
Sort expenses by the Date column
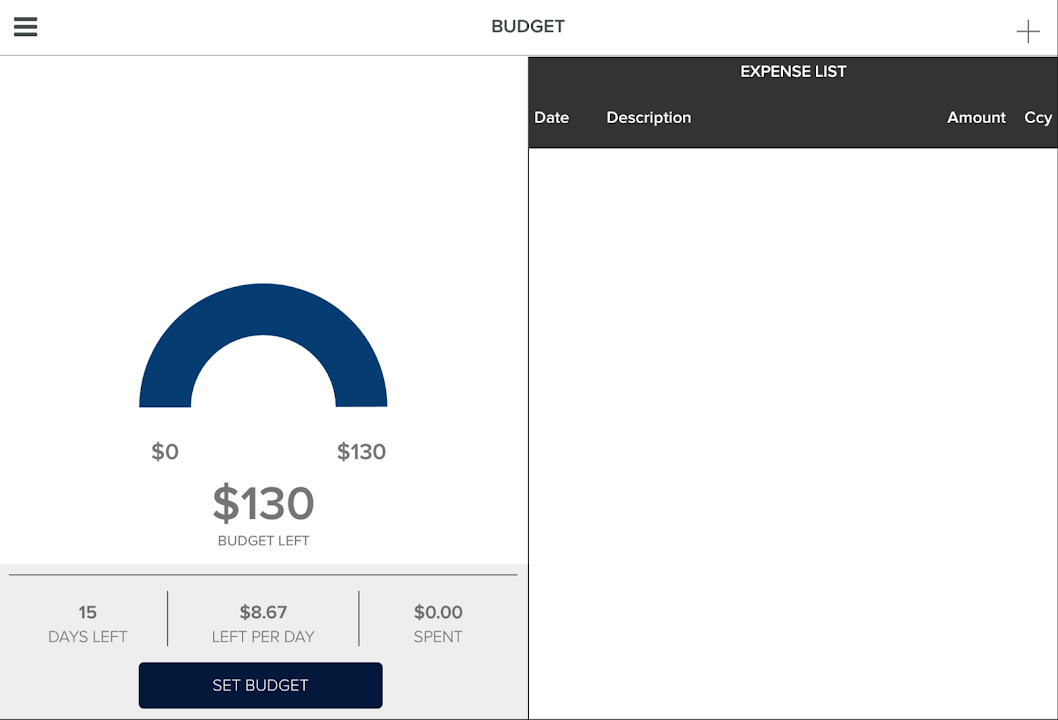(551, 118)
